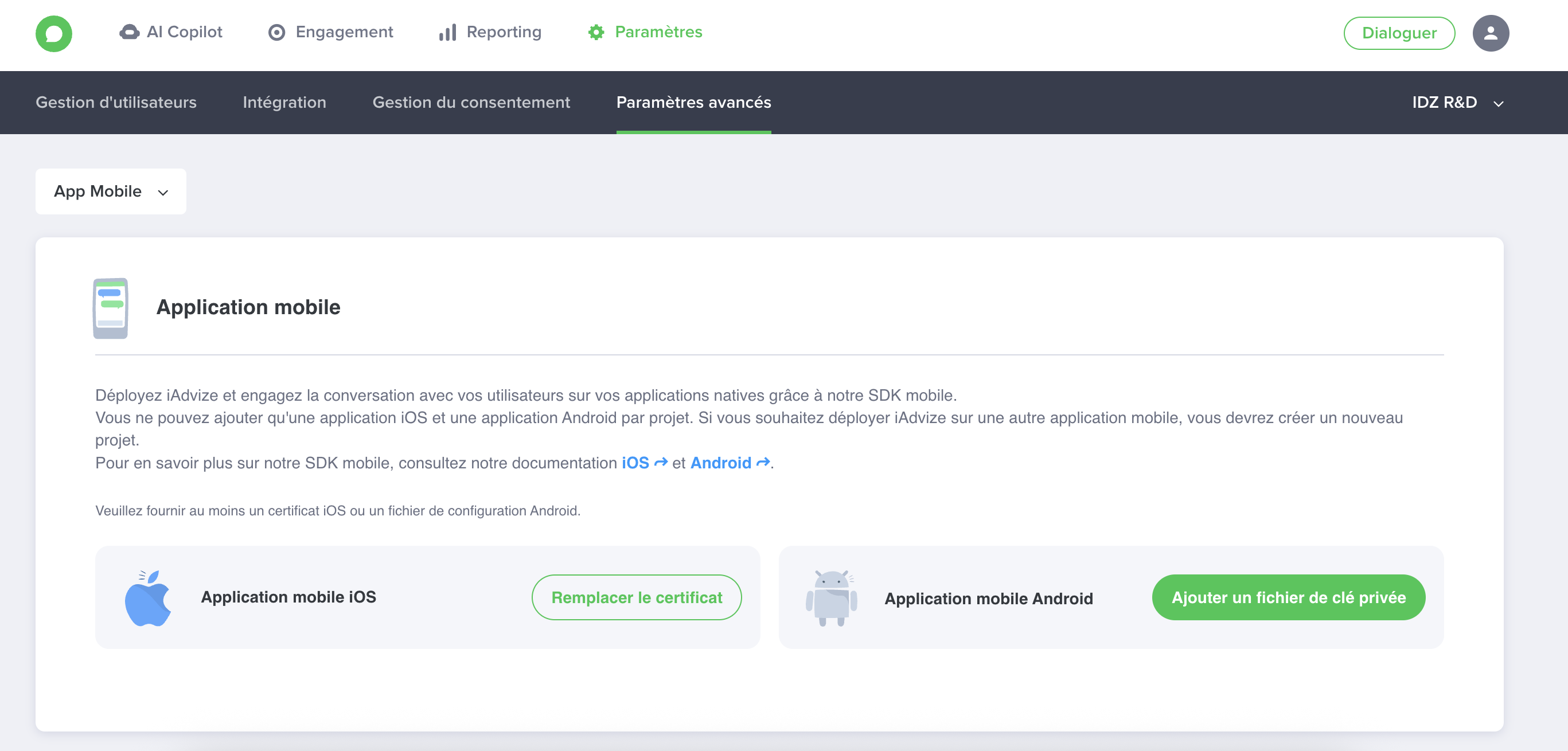
Task: Click the Paramètres gear icon
Action: tap(596, 32)
